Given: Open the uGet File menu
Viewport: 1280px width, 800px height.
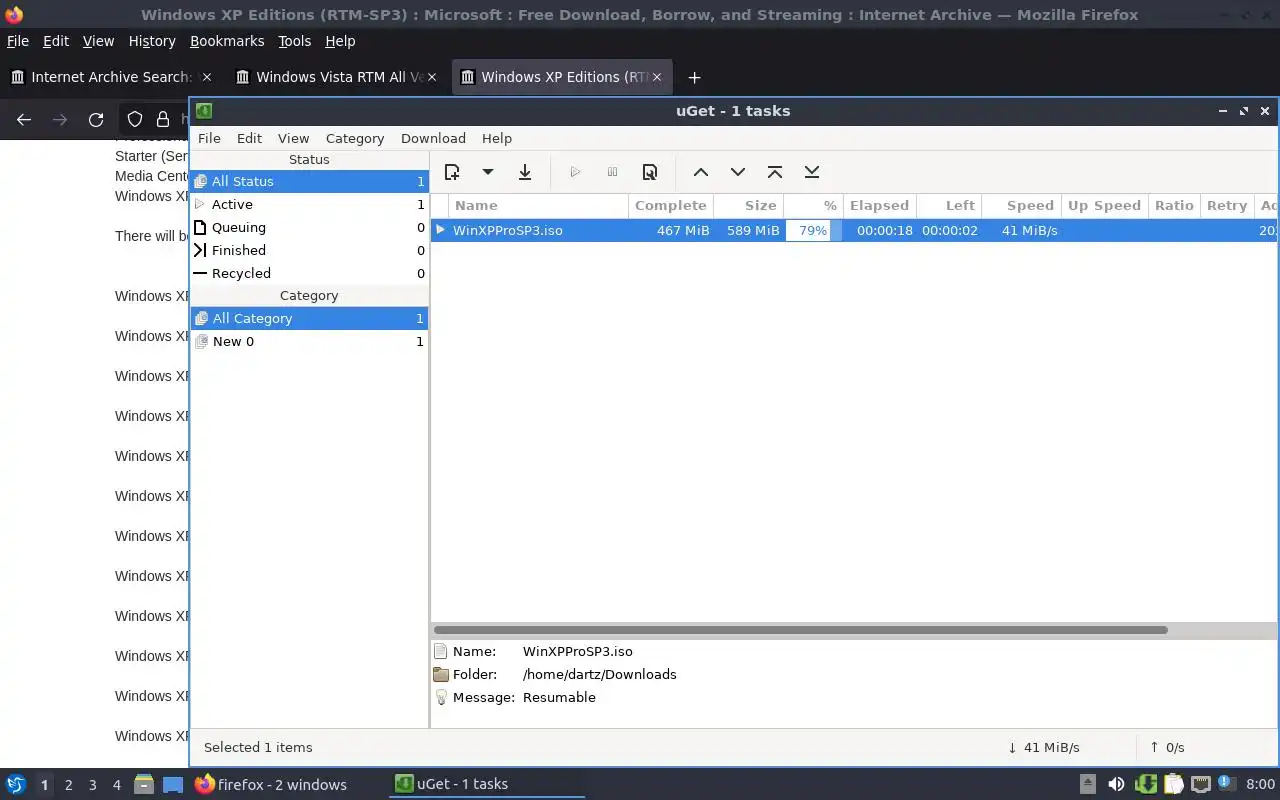Looking at the screenshot, I should point(209,138).
